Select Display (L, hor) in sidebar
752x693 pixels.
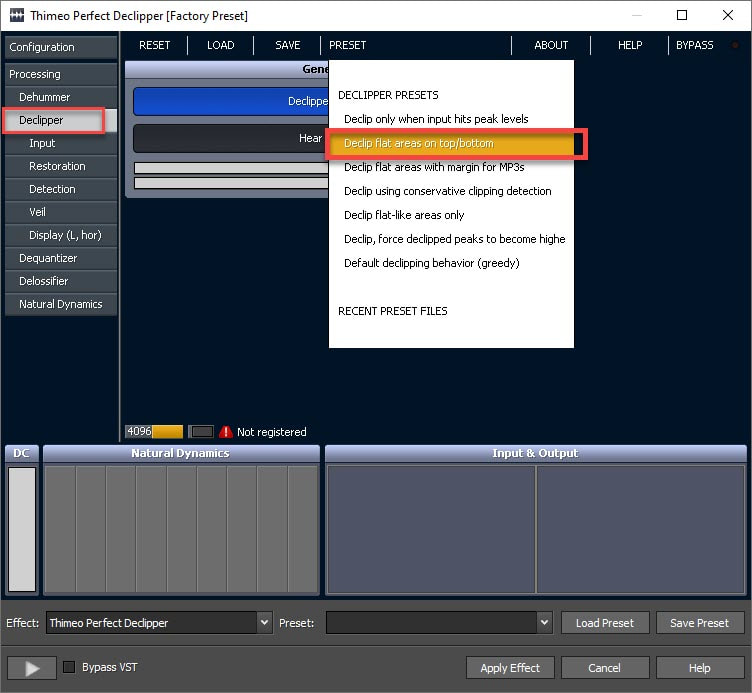click(x=61, y=235)
